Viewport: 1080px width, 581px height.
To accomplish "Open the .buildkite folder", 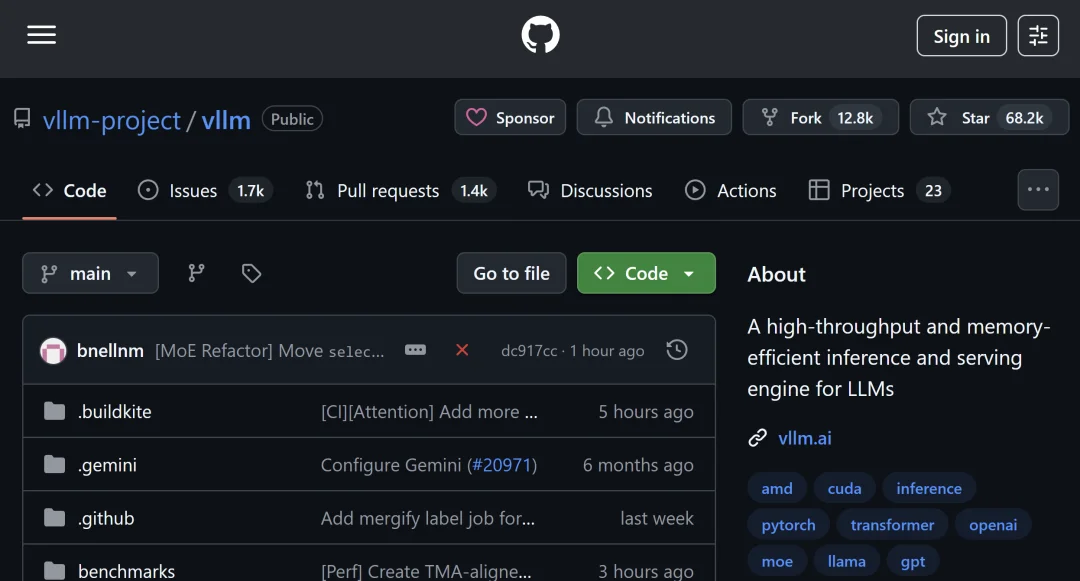I will pos(115,412).
